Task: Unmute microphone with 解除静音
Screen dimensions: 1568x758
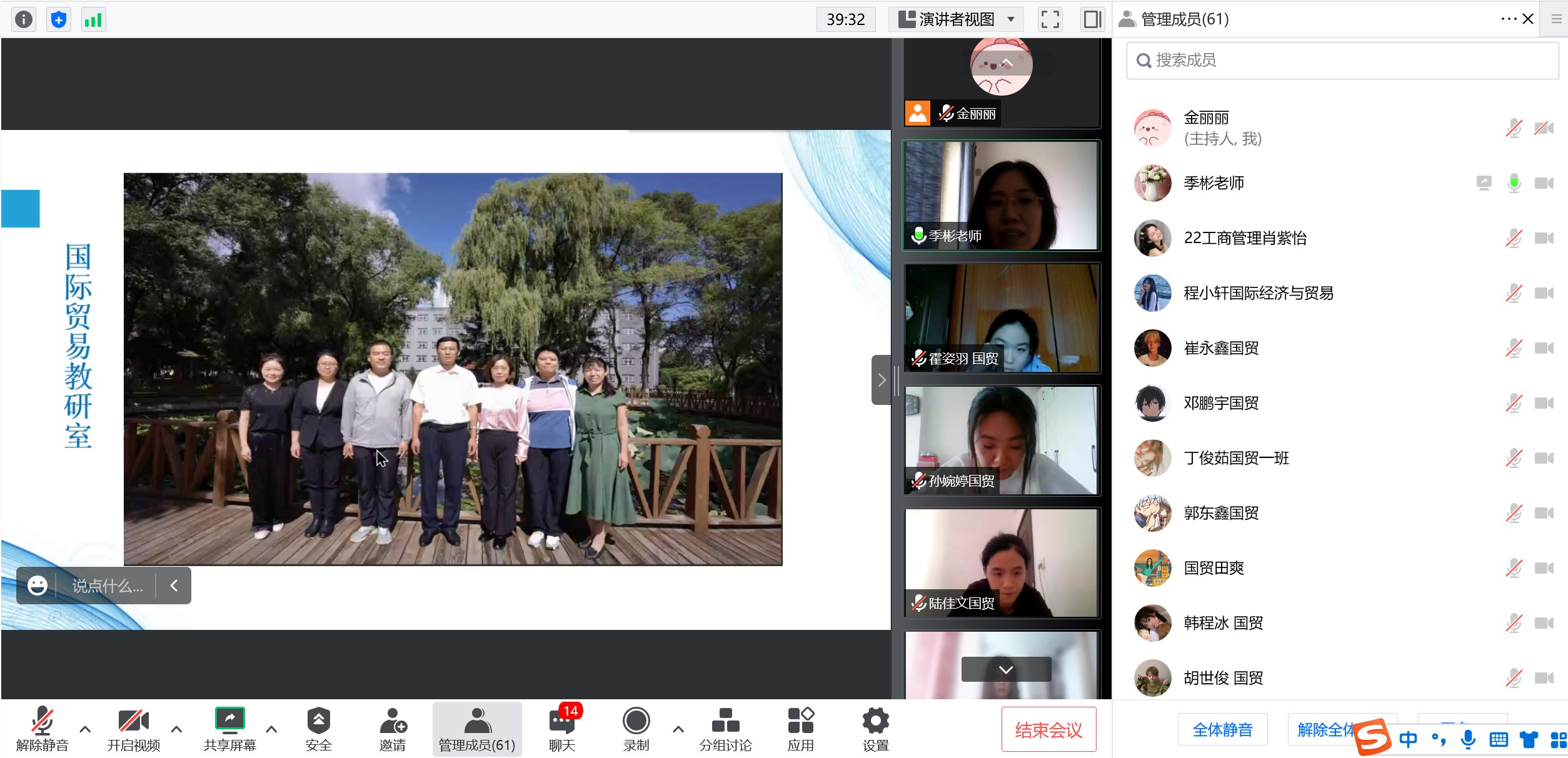Action: coord(42,729)
